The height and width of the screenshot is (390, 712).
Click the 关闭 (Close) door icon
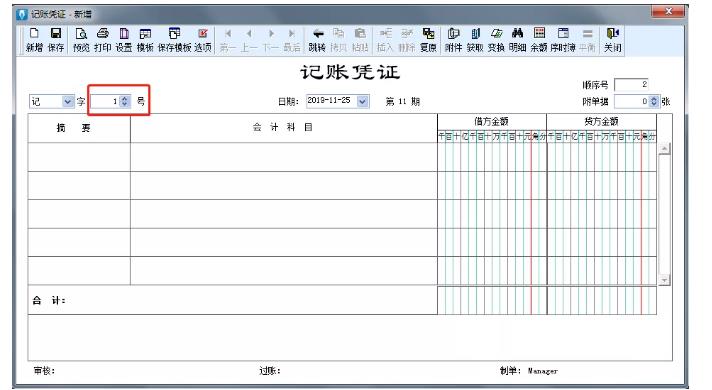coord(613,39)
